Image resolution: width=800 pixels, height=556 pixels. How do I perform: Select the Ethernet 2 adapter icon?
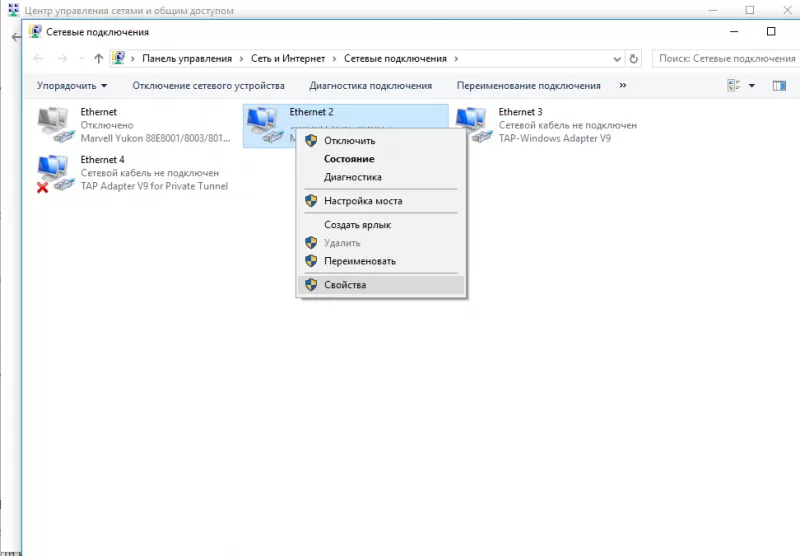(x=264, y=125)
